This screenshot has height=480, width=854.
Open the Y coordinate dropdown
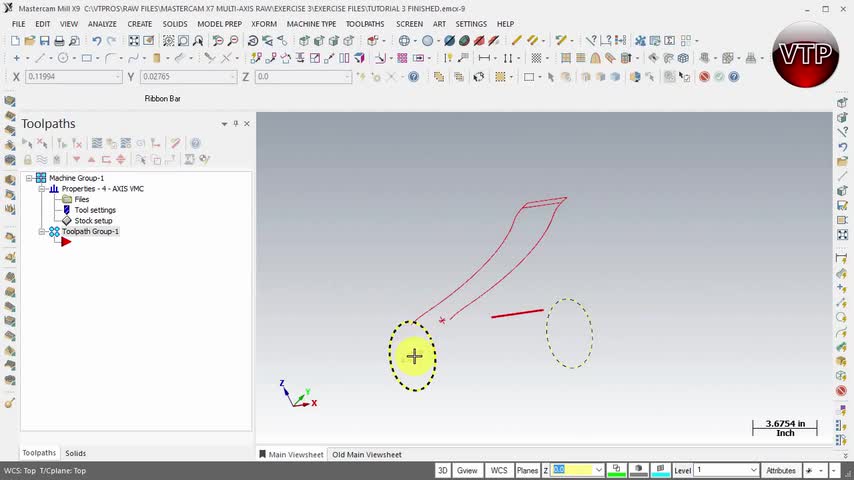click(x=233, y=77)
